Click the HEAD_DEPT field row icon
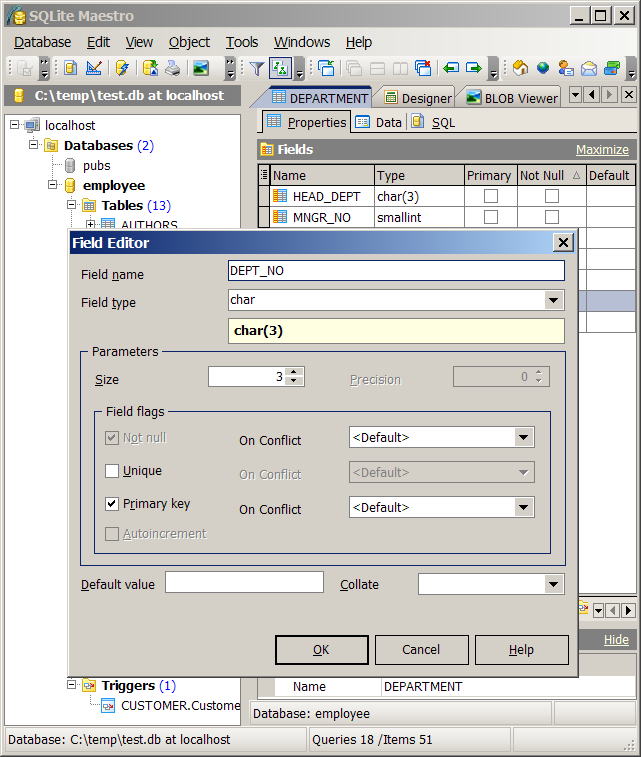641x757 pixels. [x=280, y=196]
